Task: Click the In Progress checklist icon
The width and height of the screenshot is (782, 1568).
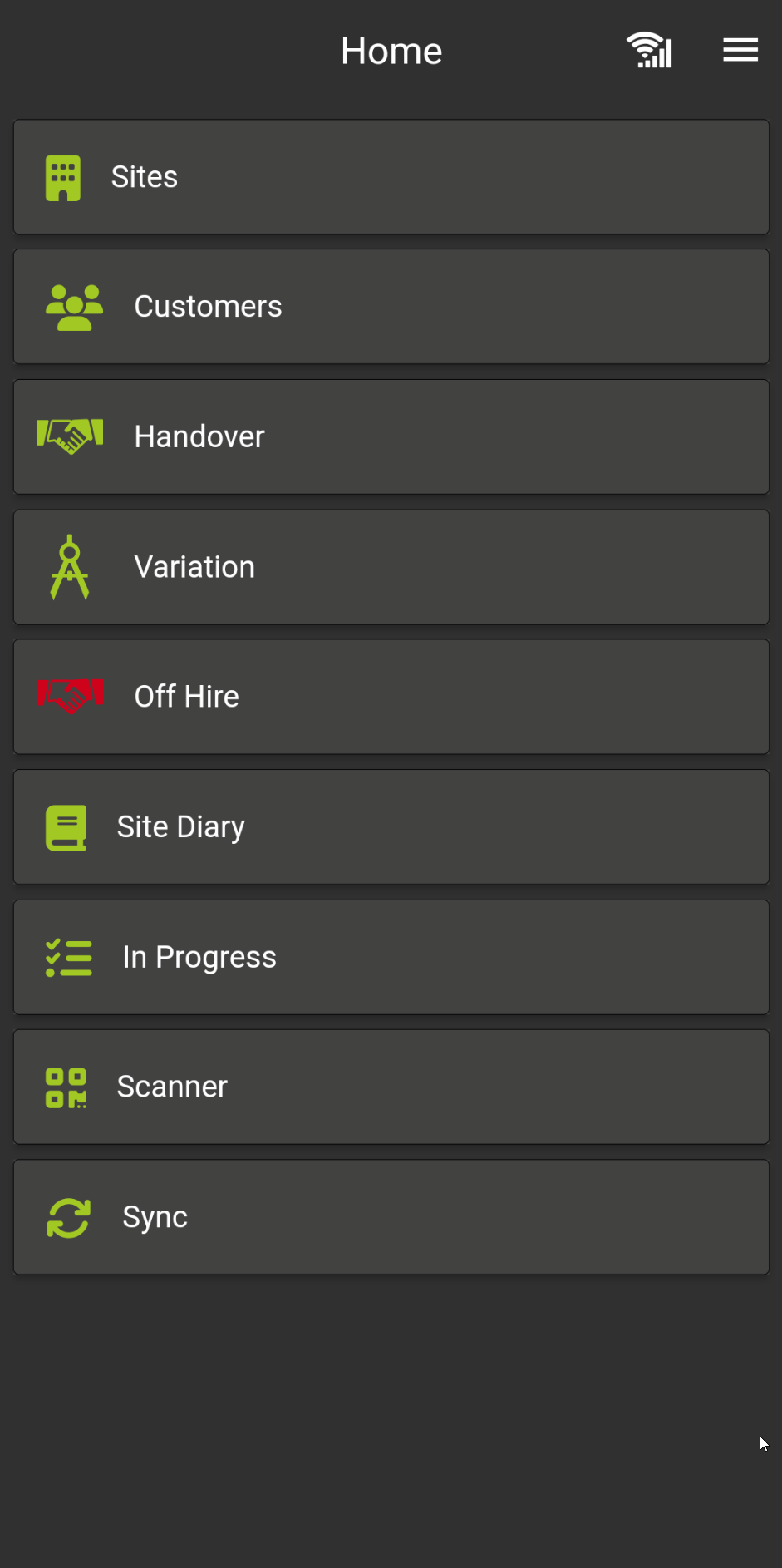Action: [69, 958]
